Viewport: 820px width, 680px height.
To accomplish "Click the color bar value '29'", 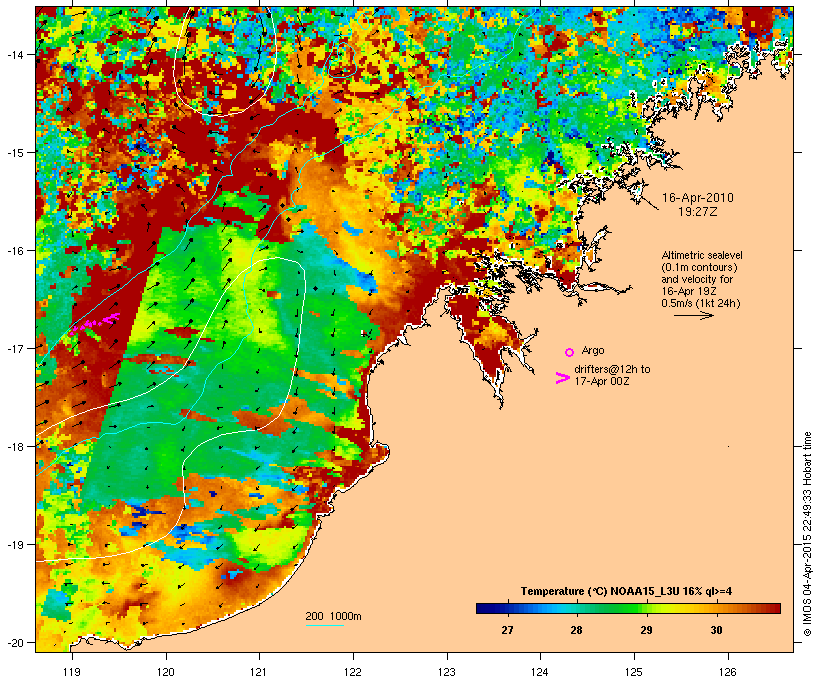I will tap(646, 630).
